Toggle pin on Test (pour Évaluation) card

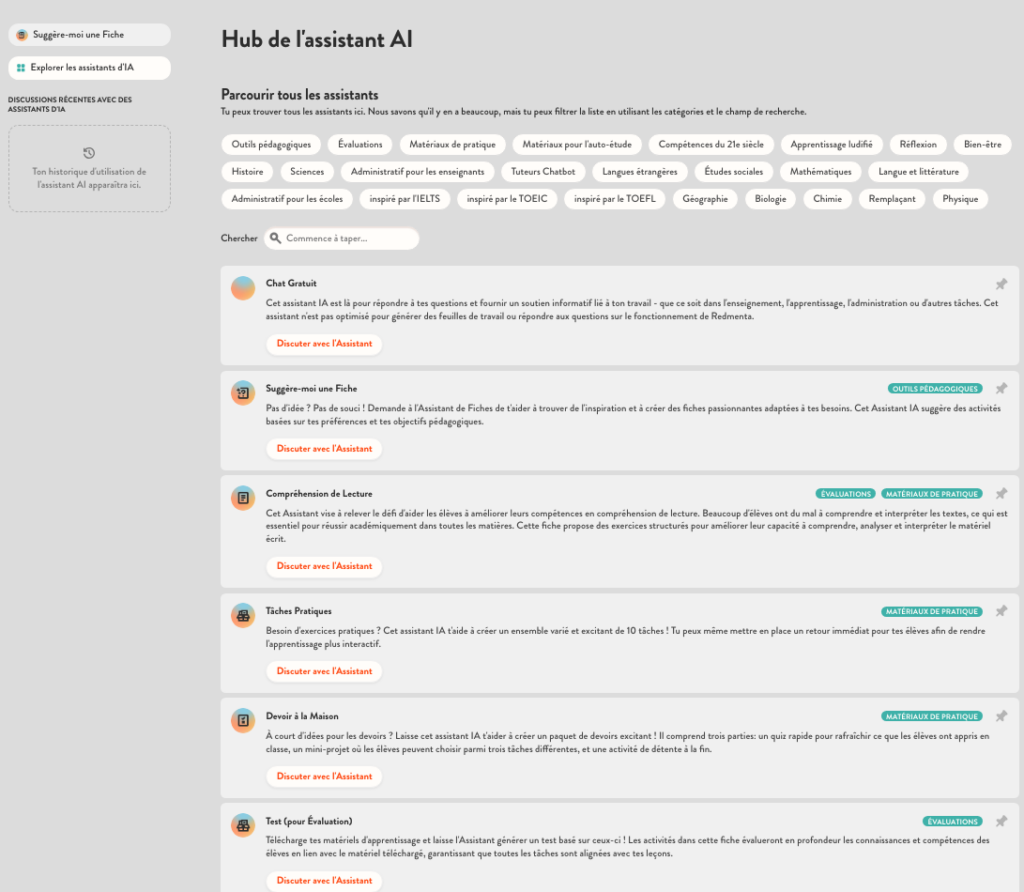(x=1001, y=821)
